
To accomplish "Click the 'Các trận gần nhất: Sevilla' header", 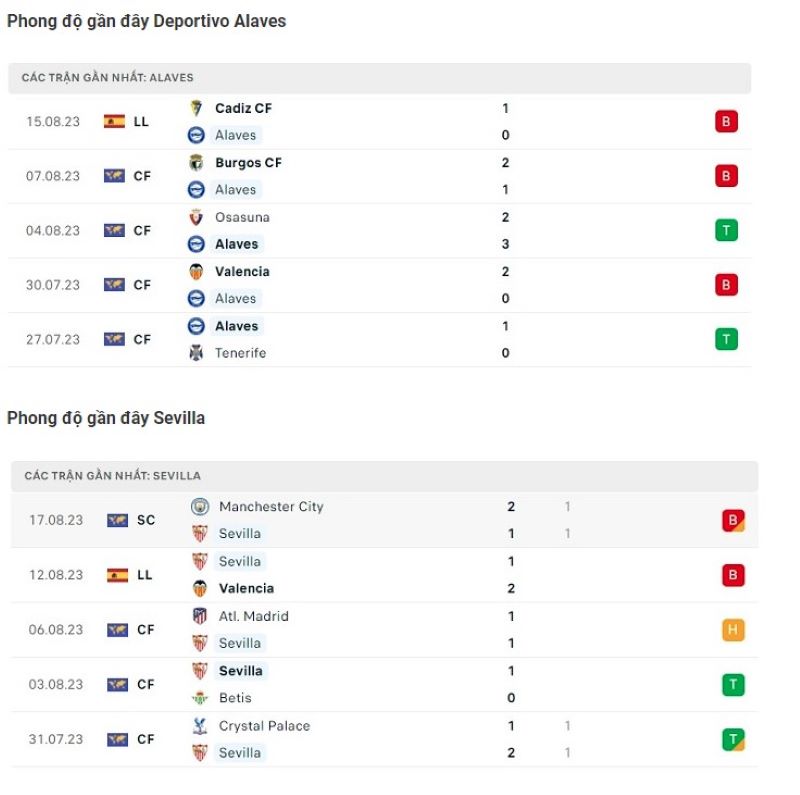I will pos(112,476).
